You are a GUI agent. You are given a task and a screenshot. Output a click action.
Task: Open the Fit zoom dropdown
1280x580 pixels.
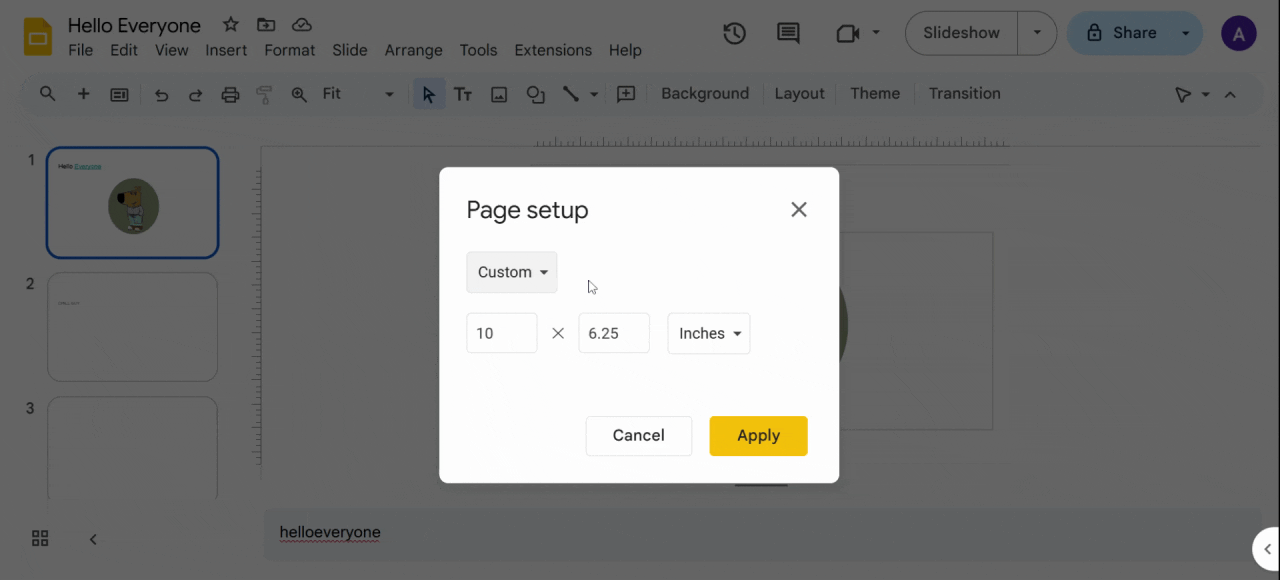click(x=355, y=93)
